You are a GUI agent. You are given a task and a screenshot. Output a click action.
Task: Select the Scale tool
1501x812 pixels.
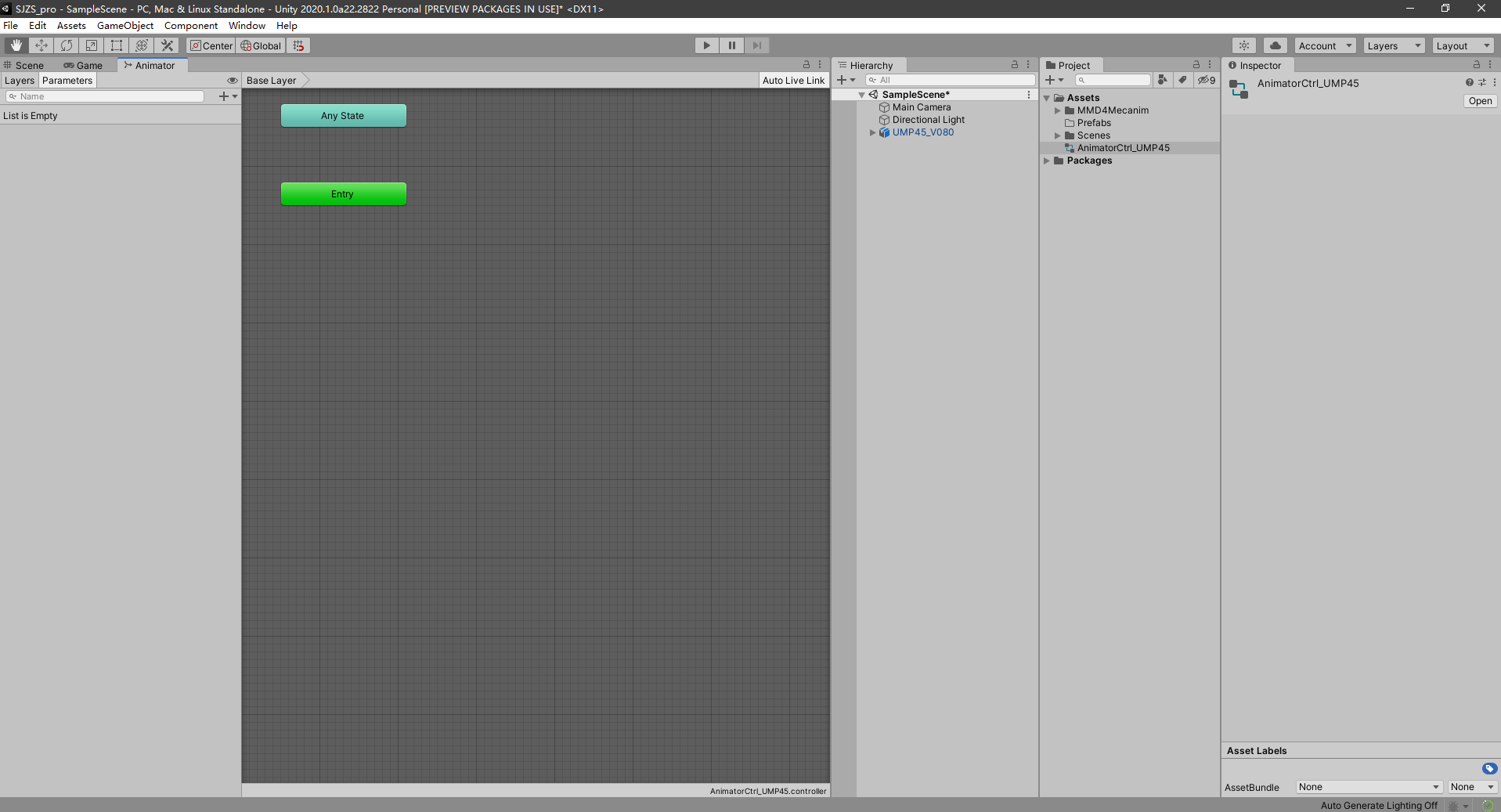click(92, 45)
